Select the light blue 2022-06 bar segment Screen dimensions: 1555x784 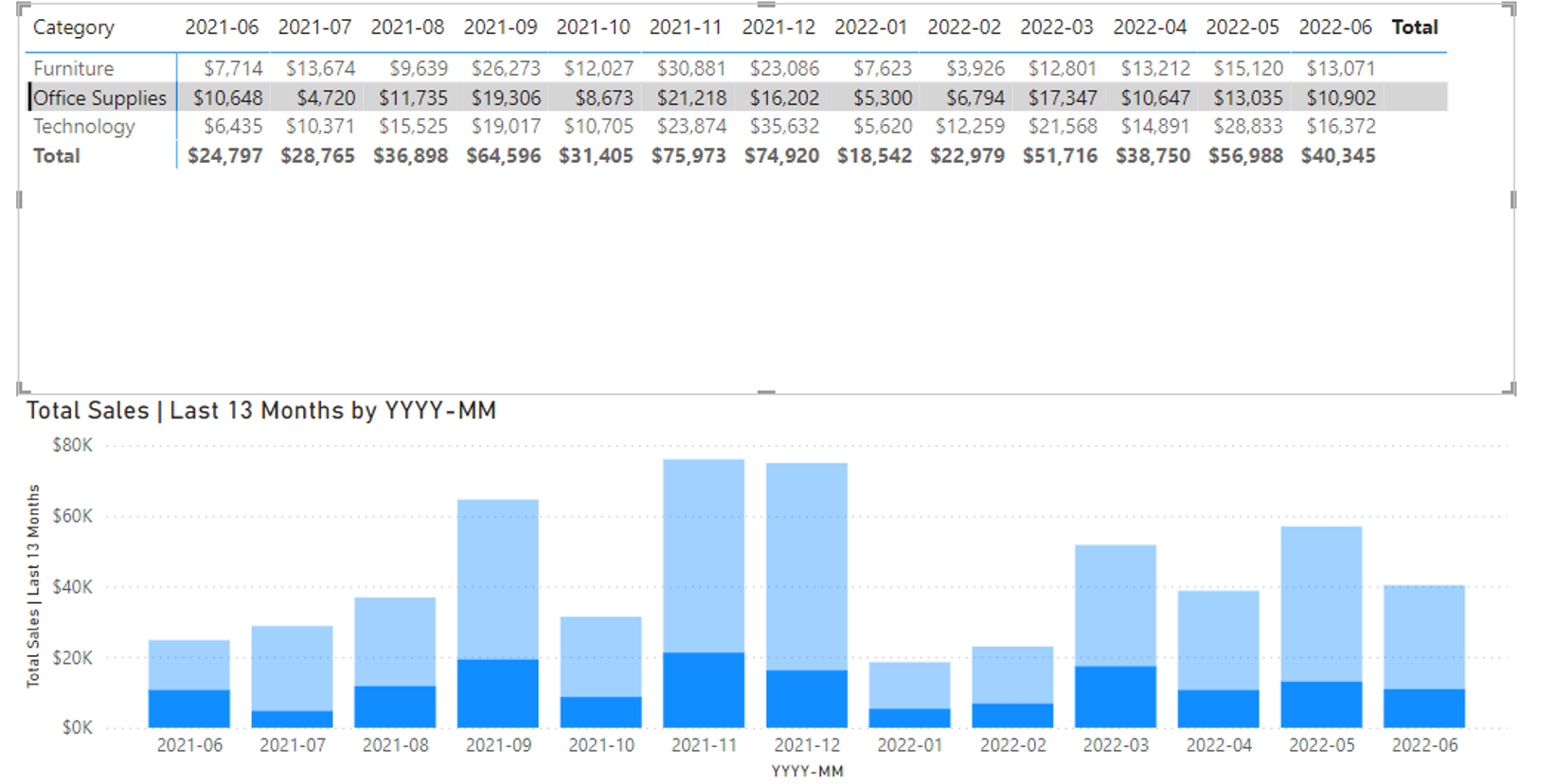(1424, 637)
